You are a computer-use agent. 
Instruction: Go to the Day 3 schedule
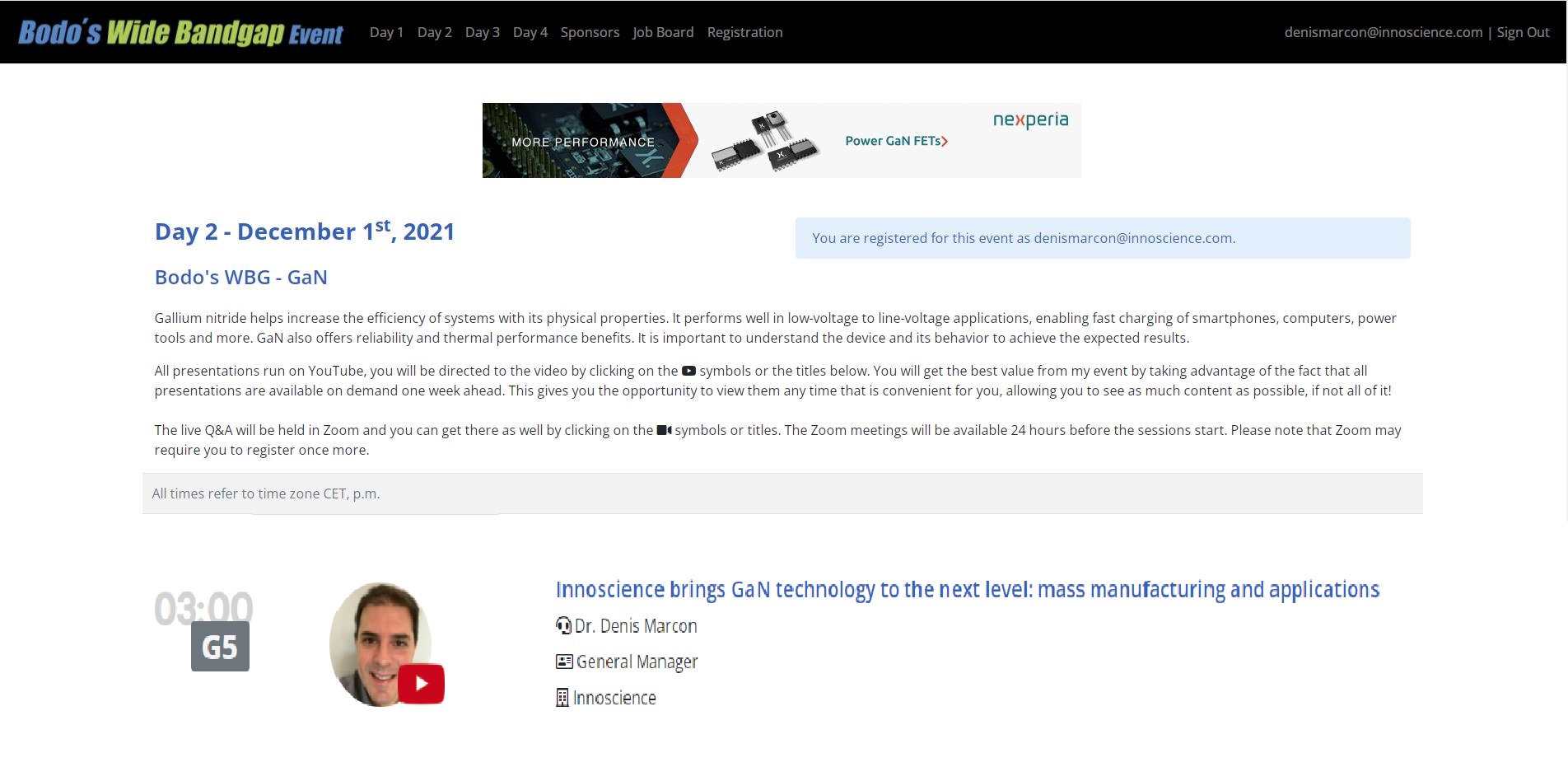point(482,32)
